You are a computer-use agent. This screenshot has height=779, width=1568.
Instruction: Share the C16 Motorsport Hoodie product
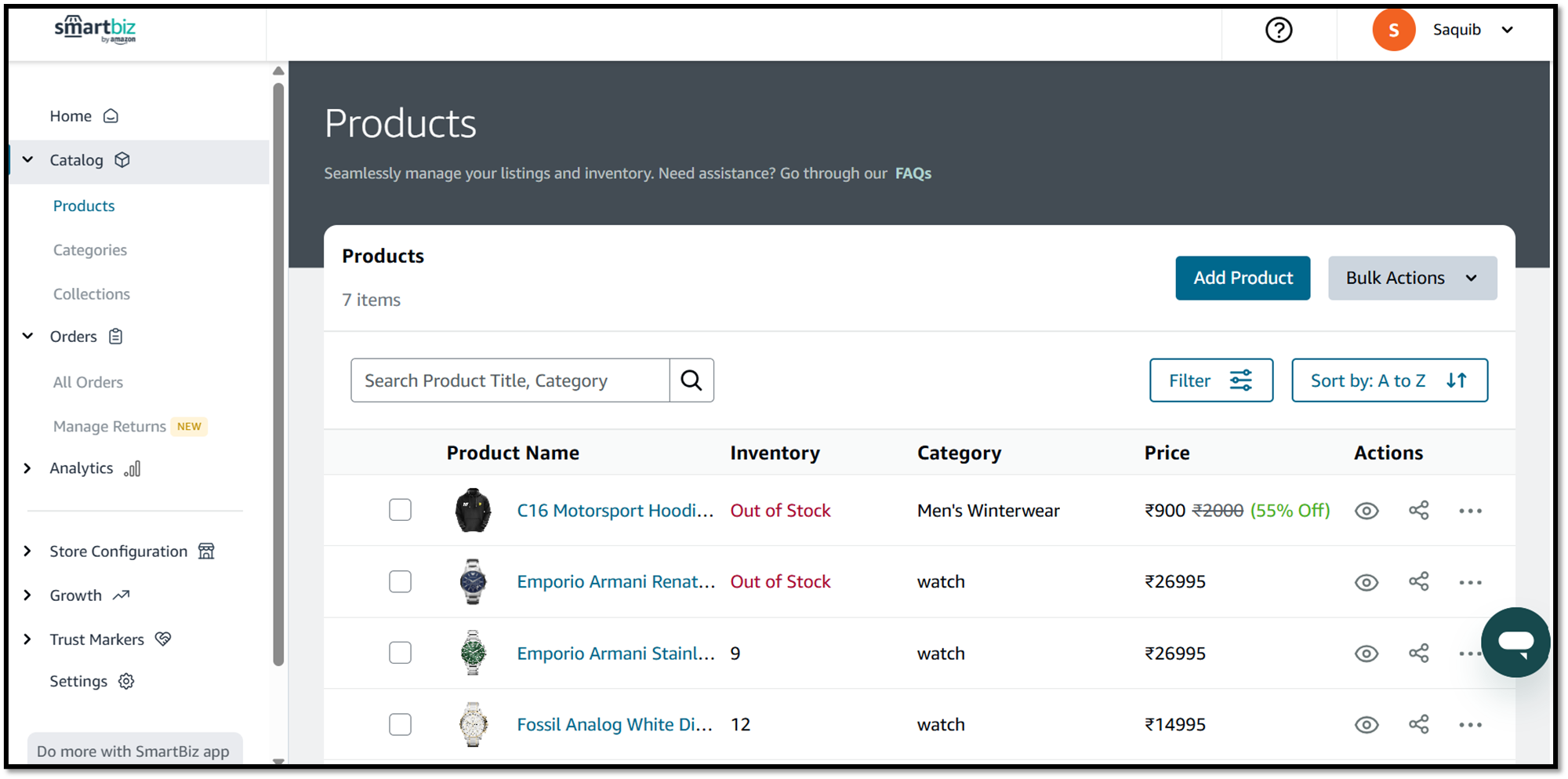tap(1418, 511)
